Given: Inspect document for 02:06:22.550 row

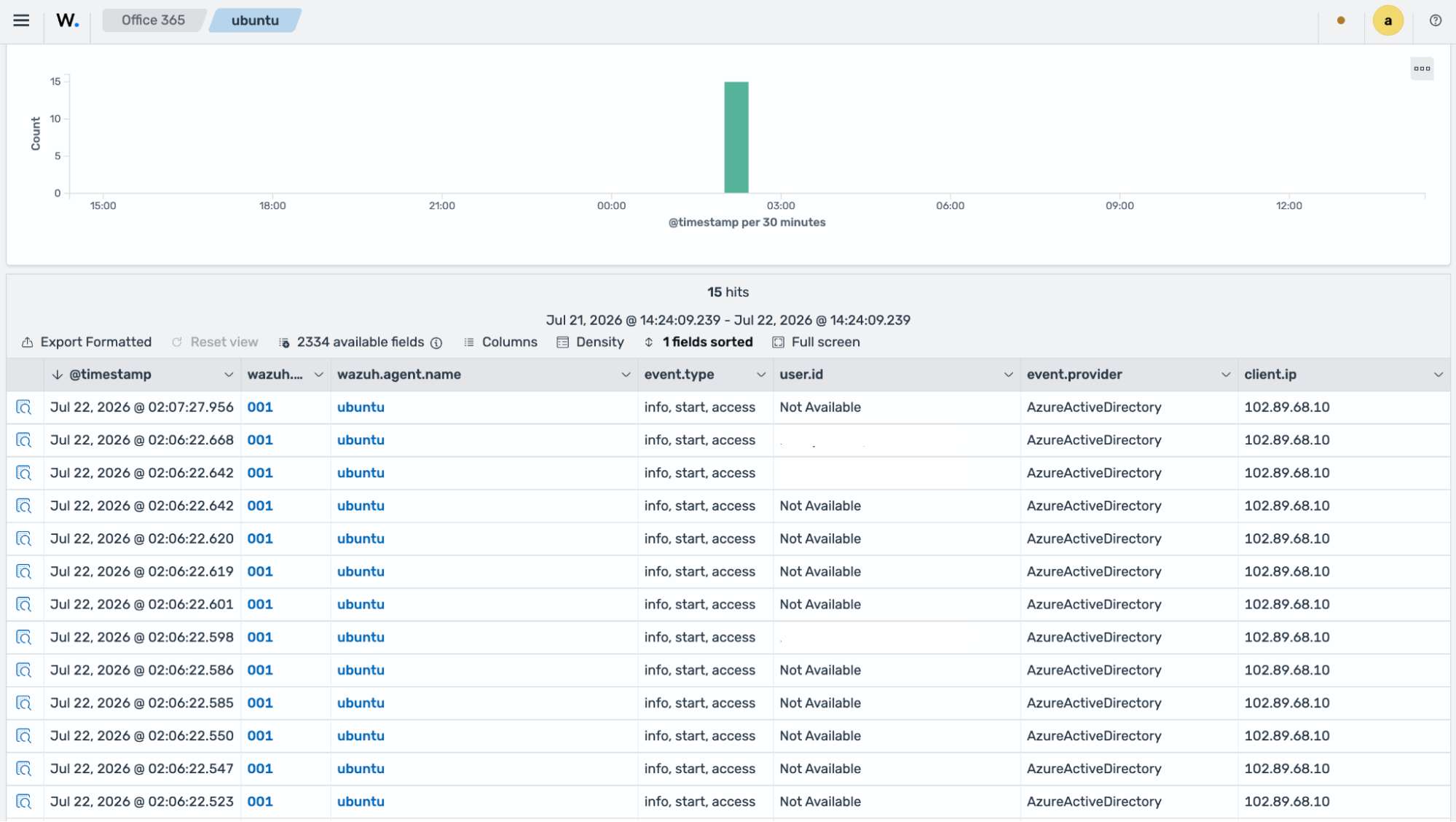Looking at the screenshot, I should [x=24, y=735].
